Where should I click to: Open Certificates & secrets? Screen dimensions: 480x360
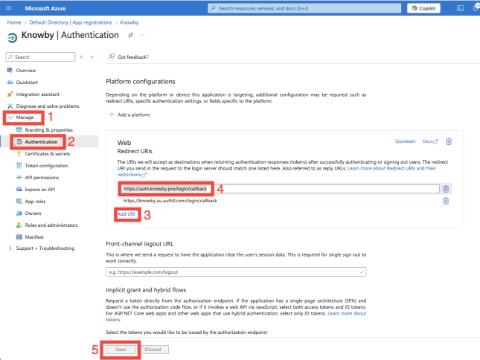(x=47, y=154)
